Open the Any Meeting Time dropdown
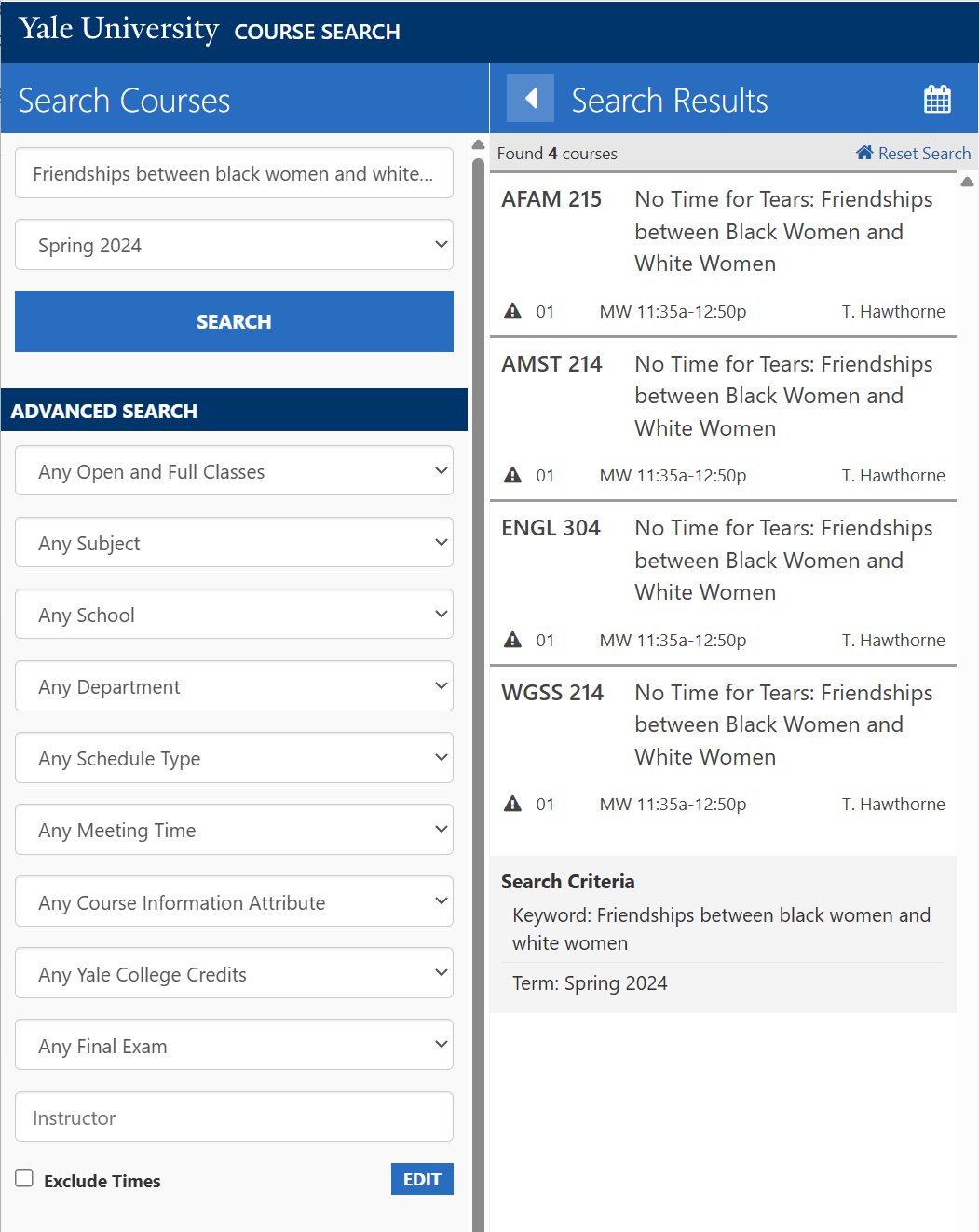The width and height of the screenshot is (979, 1232). pos(234,830)
